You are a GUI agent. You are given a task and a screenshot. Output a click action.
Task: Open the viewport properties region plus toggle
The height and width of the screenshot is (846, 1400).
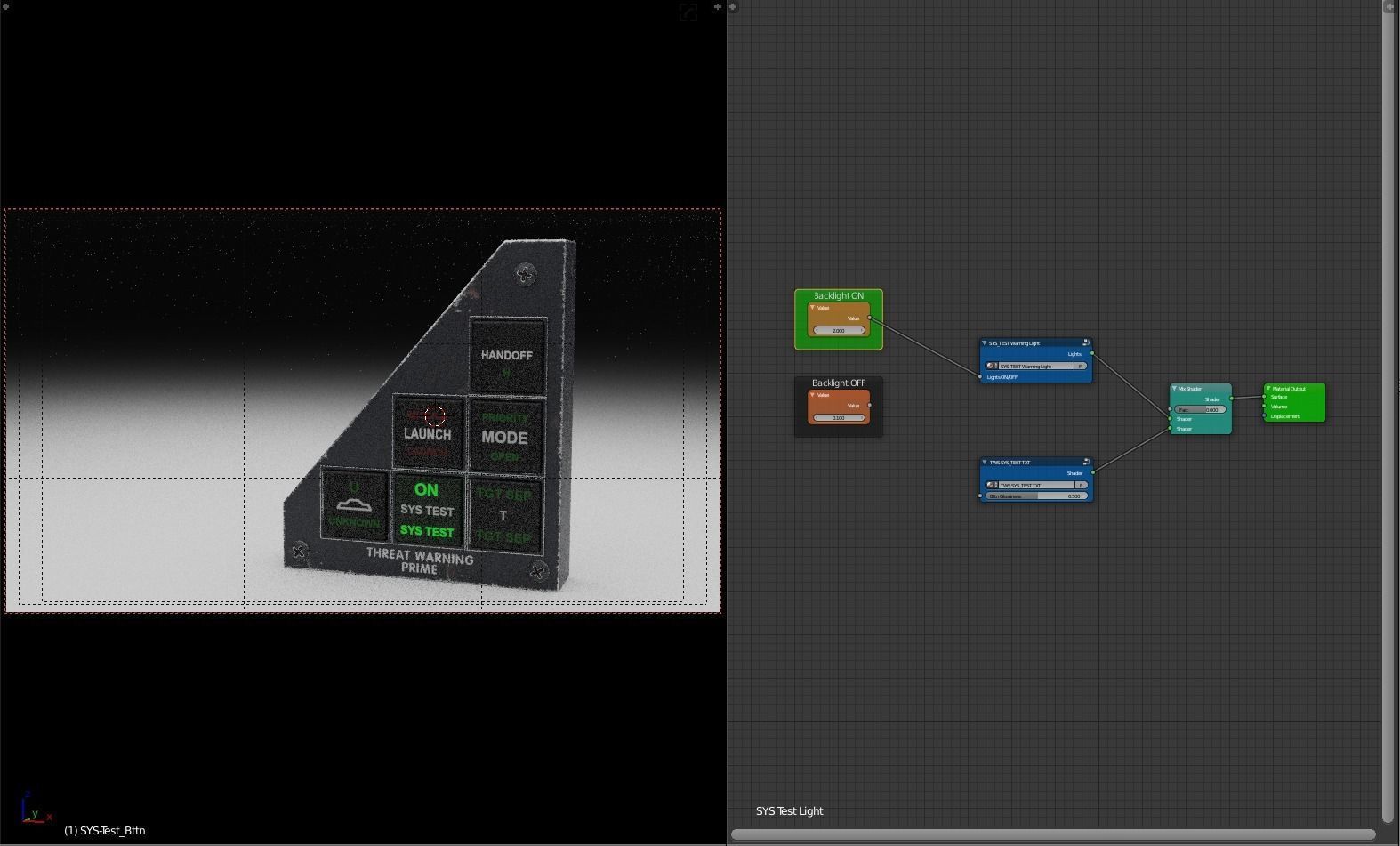coord(718,7)
